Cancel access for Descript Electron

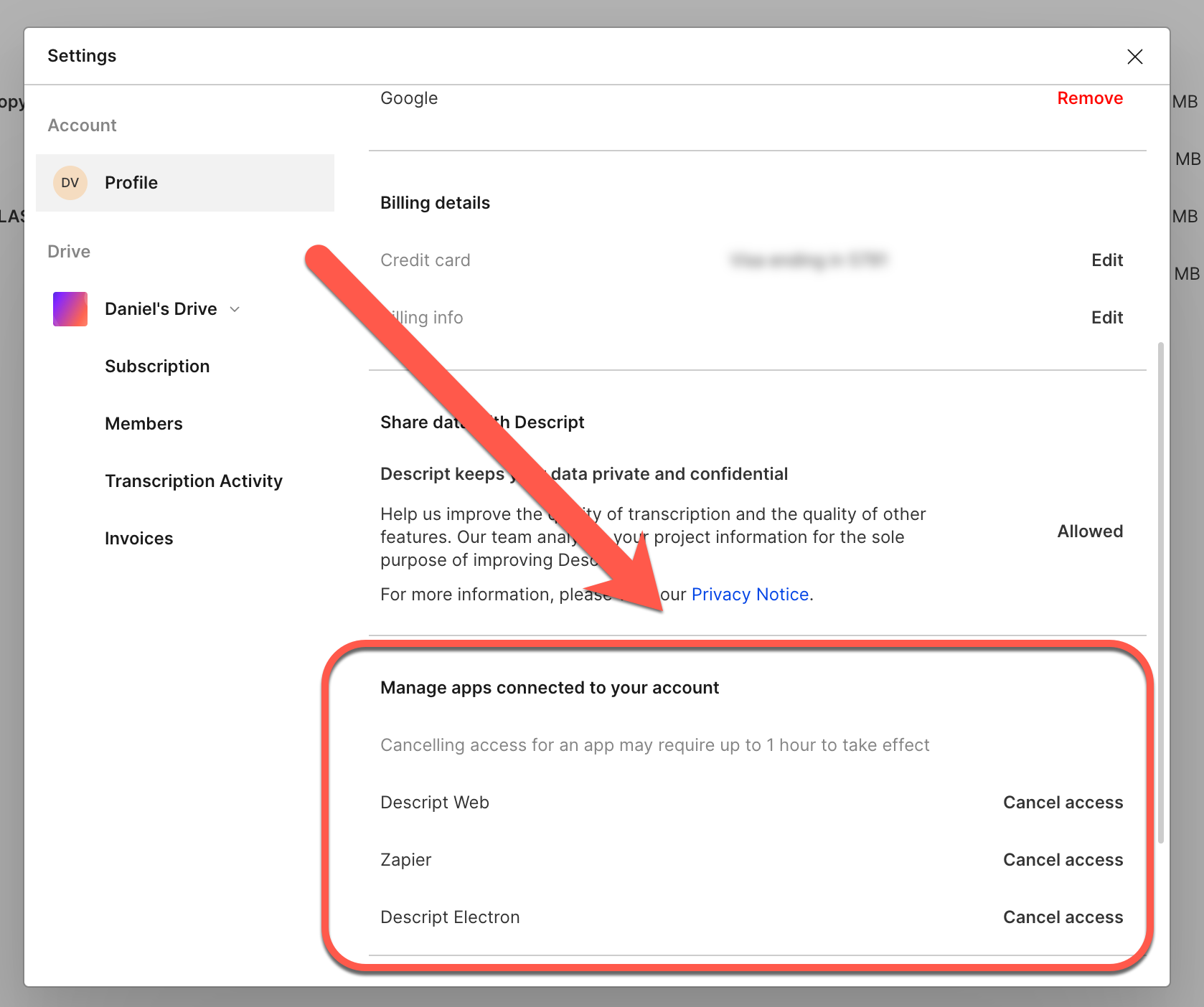(1063, 917)
